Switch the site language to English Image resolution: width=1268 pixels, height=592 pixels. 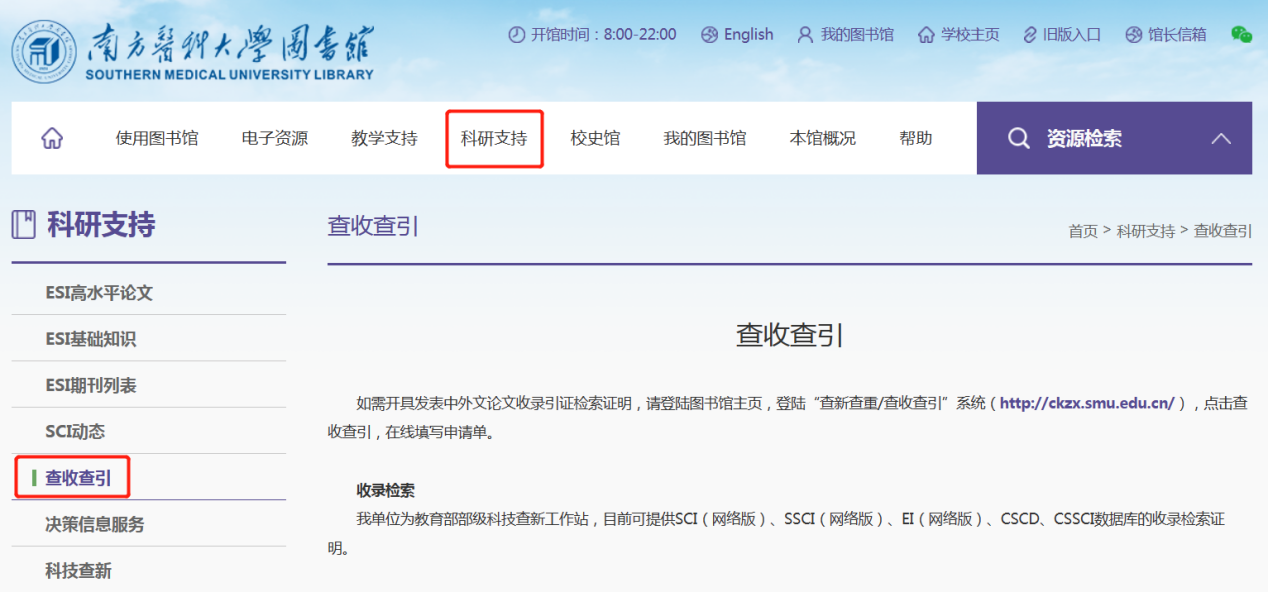coord(749,35)
